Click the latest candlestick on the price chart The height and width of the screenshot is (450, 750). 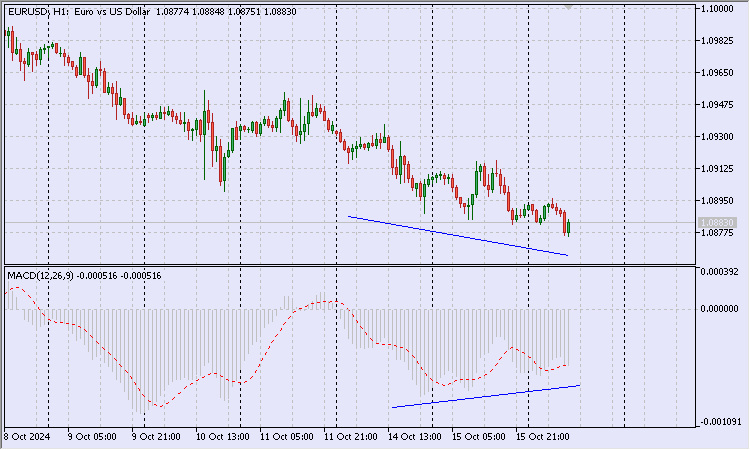click(x=568, y=228)
